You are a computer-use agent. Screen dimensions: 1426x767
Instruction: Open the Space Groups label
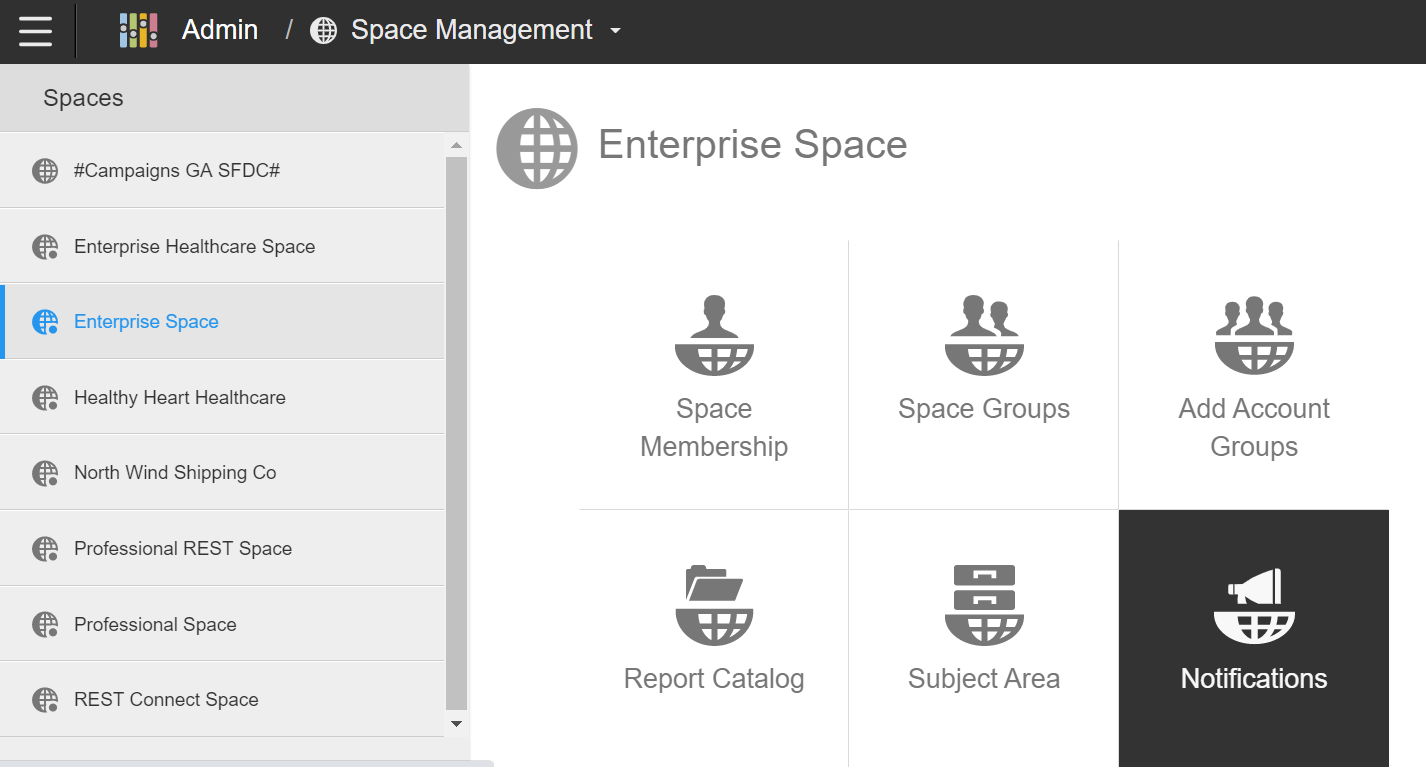point(984,409)
